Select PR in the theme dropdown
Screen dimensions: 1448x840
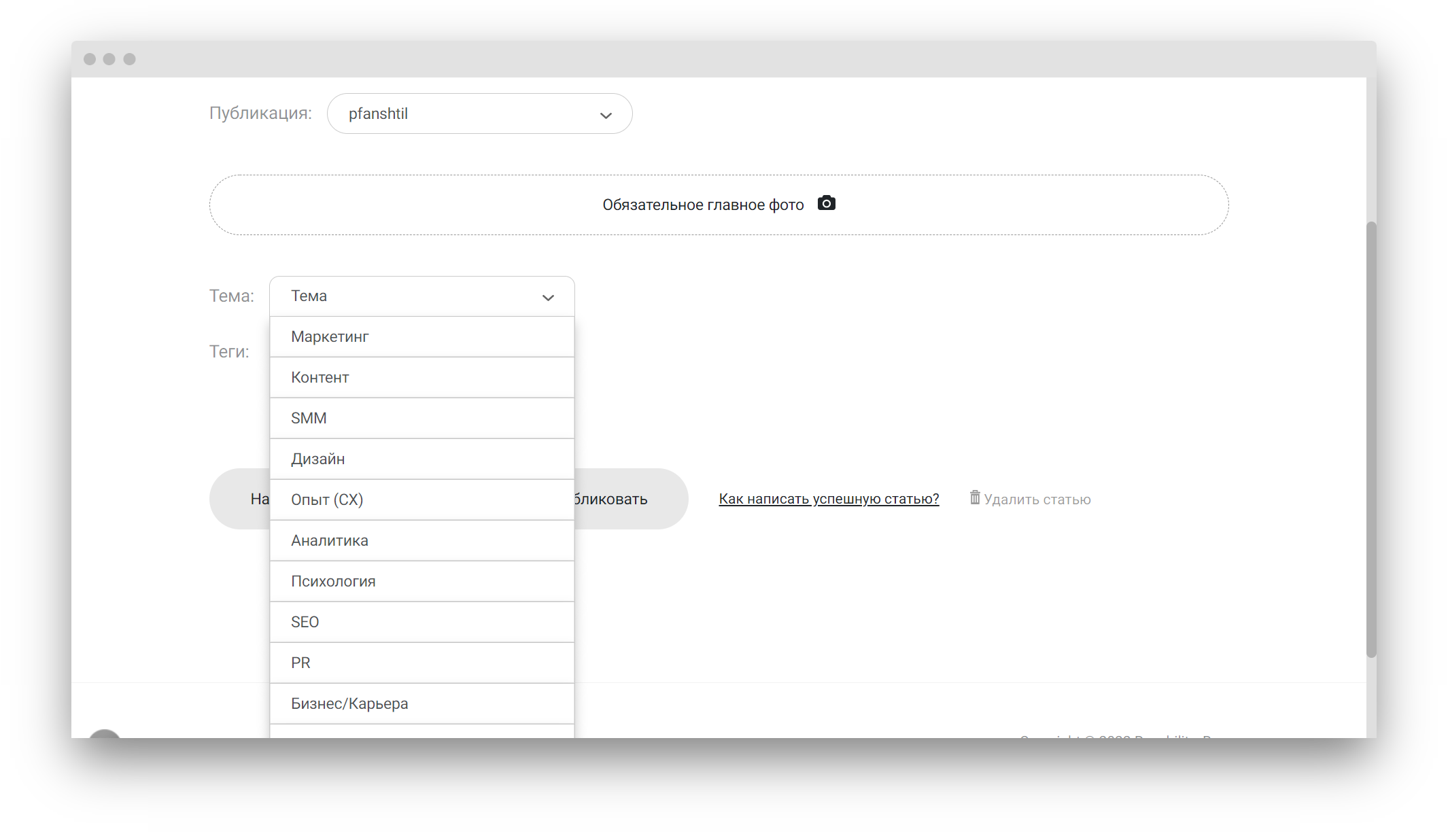(422, 663)
